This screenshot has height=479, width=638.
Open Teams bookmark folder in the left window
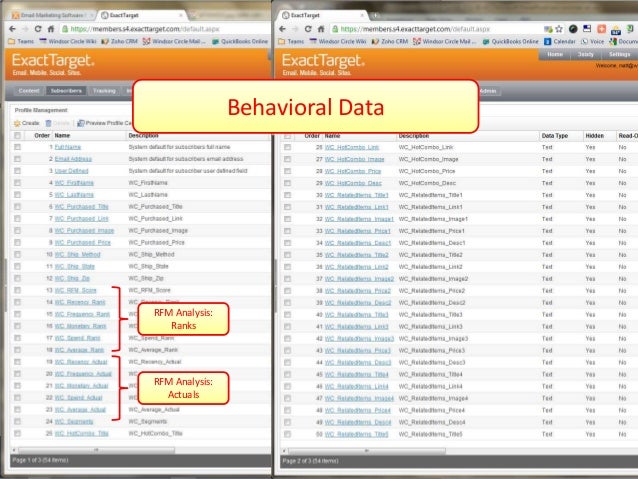point(21,42)
